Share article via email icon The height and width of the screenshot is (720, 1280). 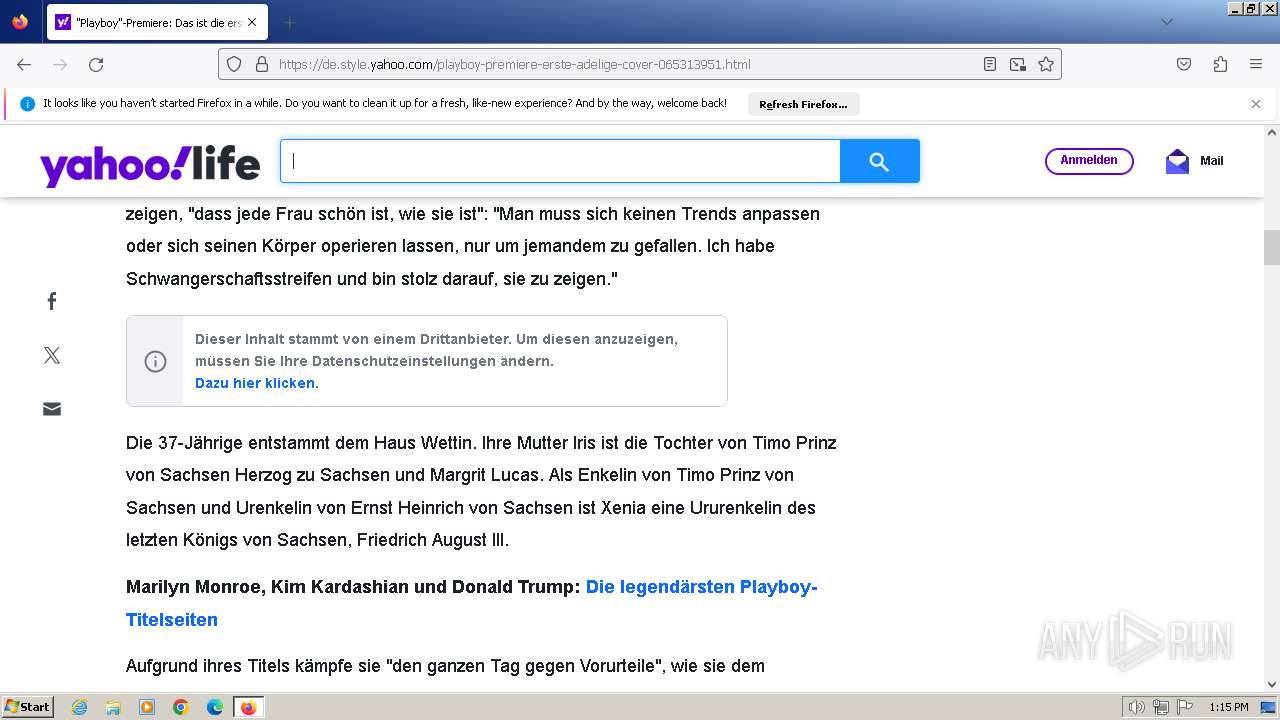(x=52, y=409)
